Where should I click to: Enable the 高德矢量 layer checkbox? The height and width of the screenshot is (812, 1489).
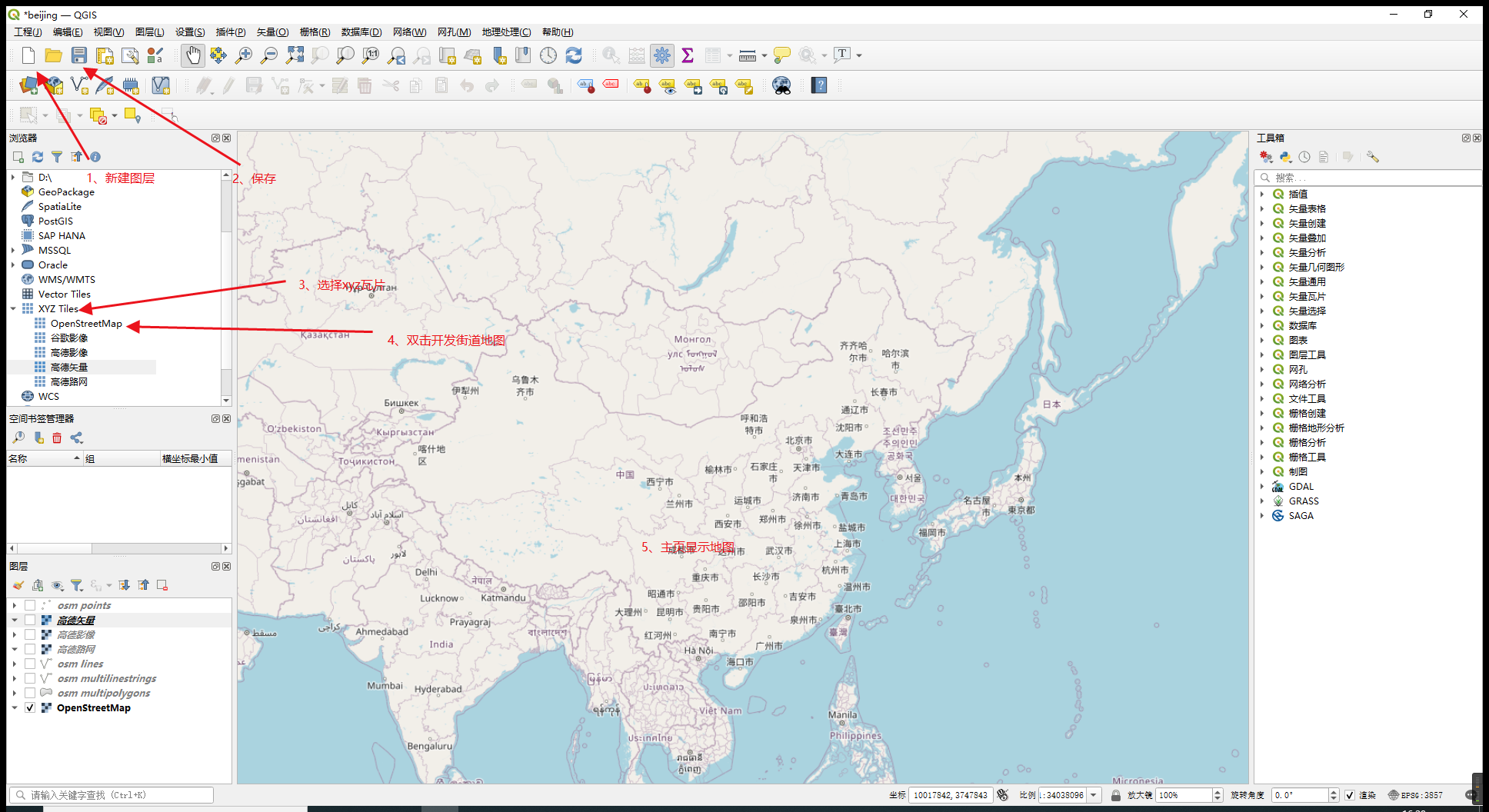[30, 620]
